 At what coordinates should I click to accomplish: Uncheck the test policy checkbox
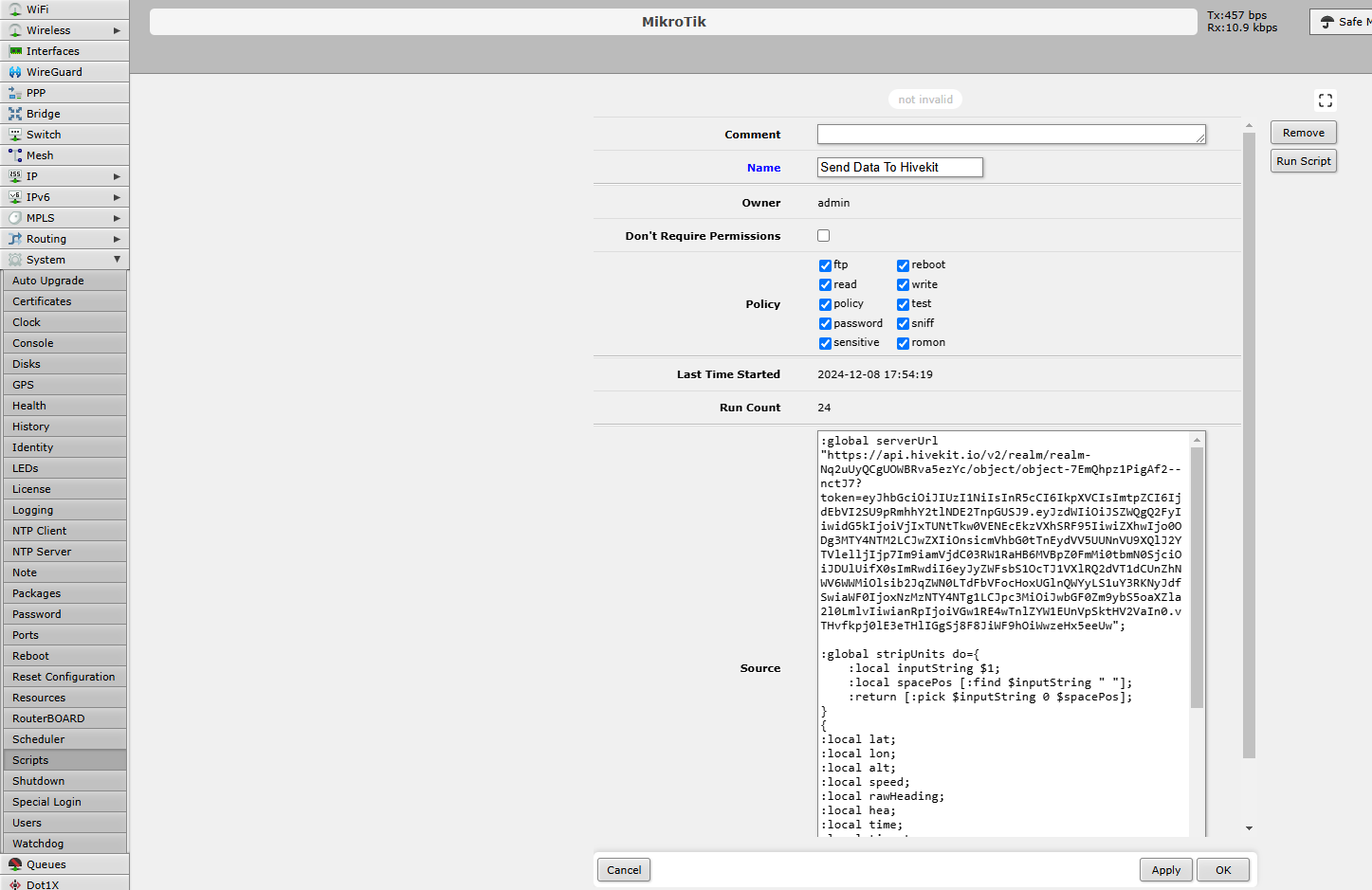[x=903, y=304]
